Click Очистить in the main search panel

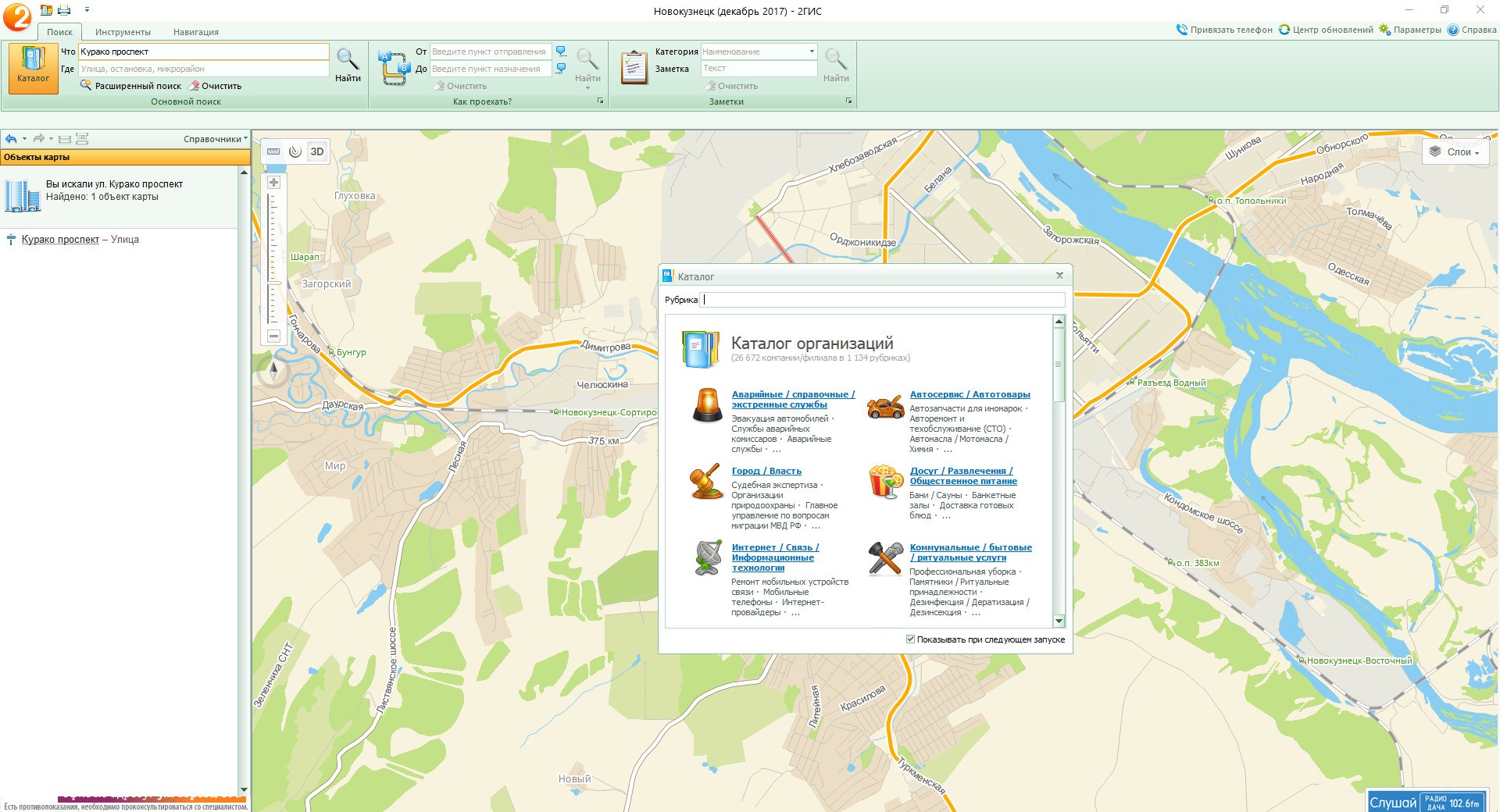pos(215,86)
